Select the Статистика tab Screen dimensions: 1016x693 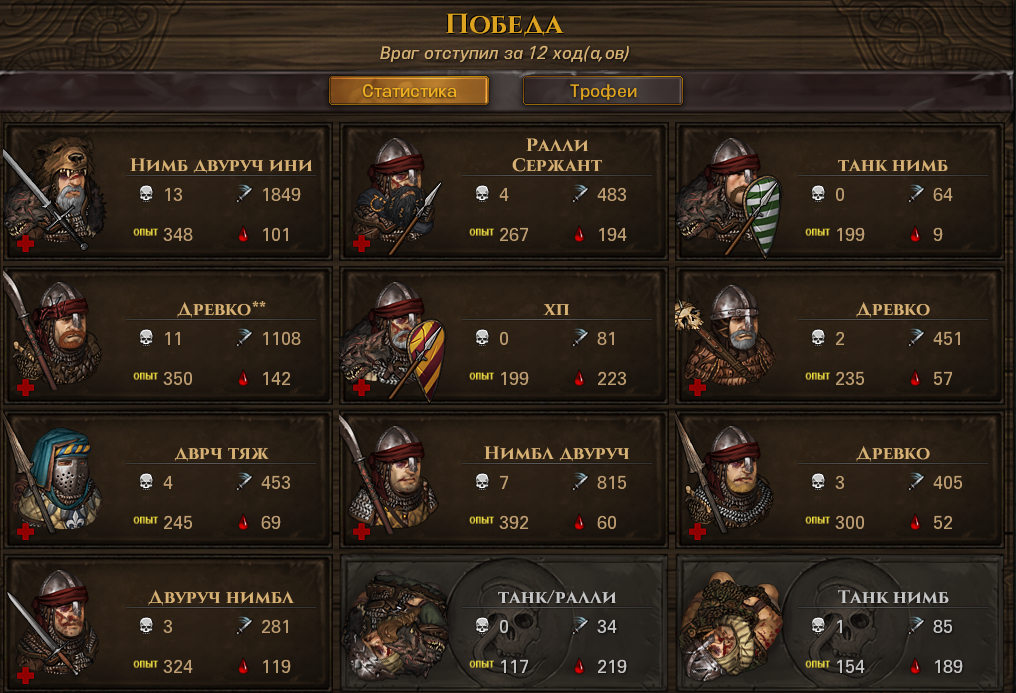click(409, 91)
